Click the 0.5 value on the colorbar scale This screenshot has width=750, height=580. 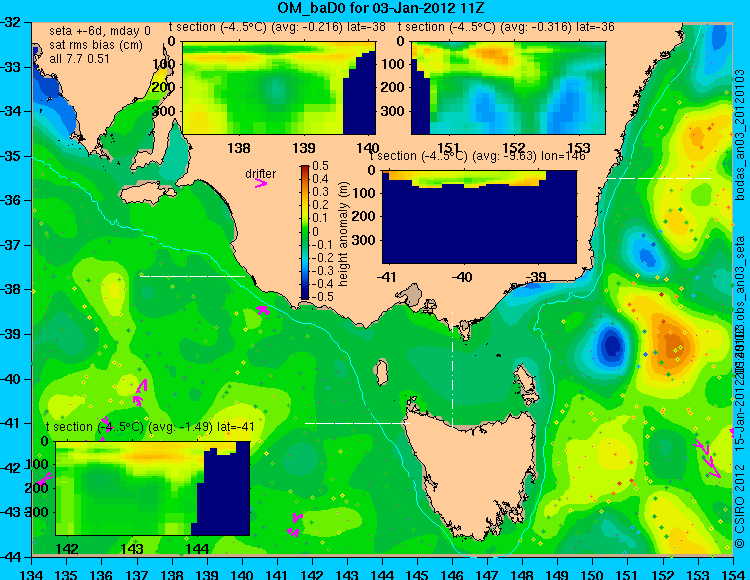pyautogui.click(x=320, y=166)
